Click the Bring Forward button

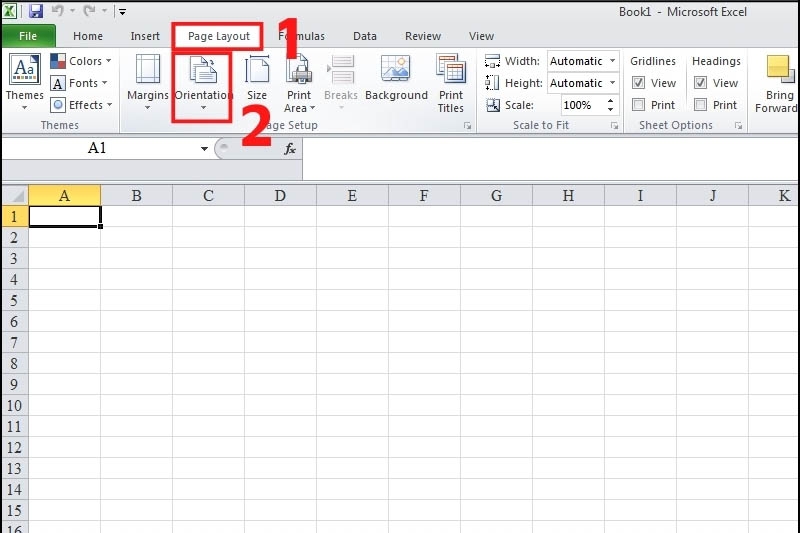point(778,84)
